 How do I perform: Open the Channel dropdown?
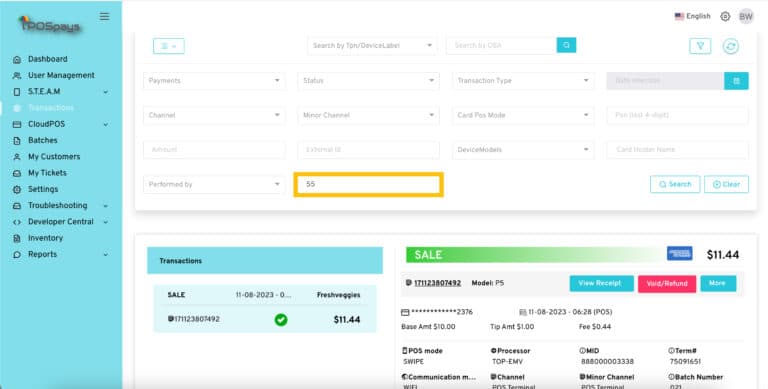(x=214, y=115)
